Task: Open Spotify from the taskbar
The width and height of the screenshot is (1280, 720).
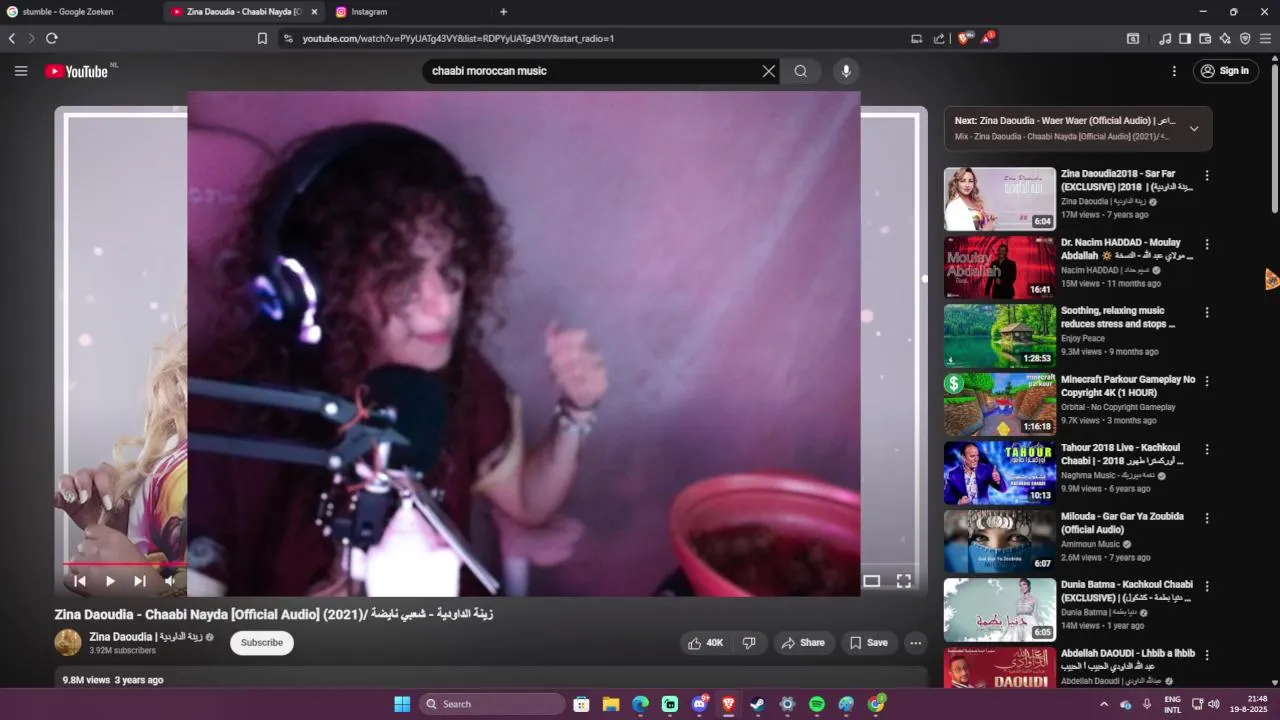Action: [817, 704]
